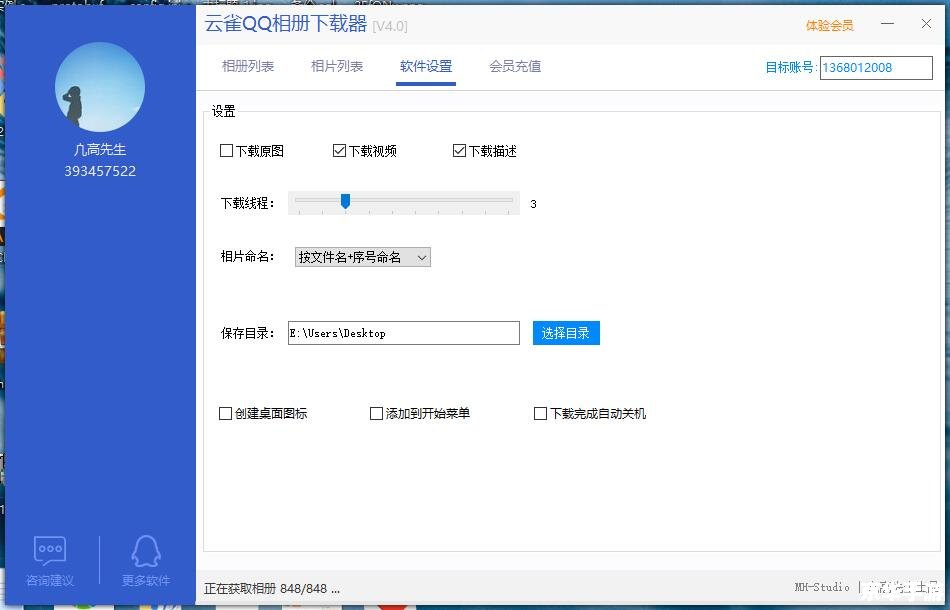Image resolution: width=950 pixels, height=610 pixels.
Task: Switch to the 相册列表 tab
Action: tap(248, 67)
